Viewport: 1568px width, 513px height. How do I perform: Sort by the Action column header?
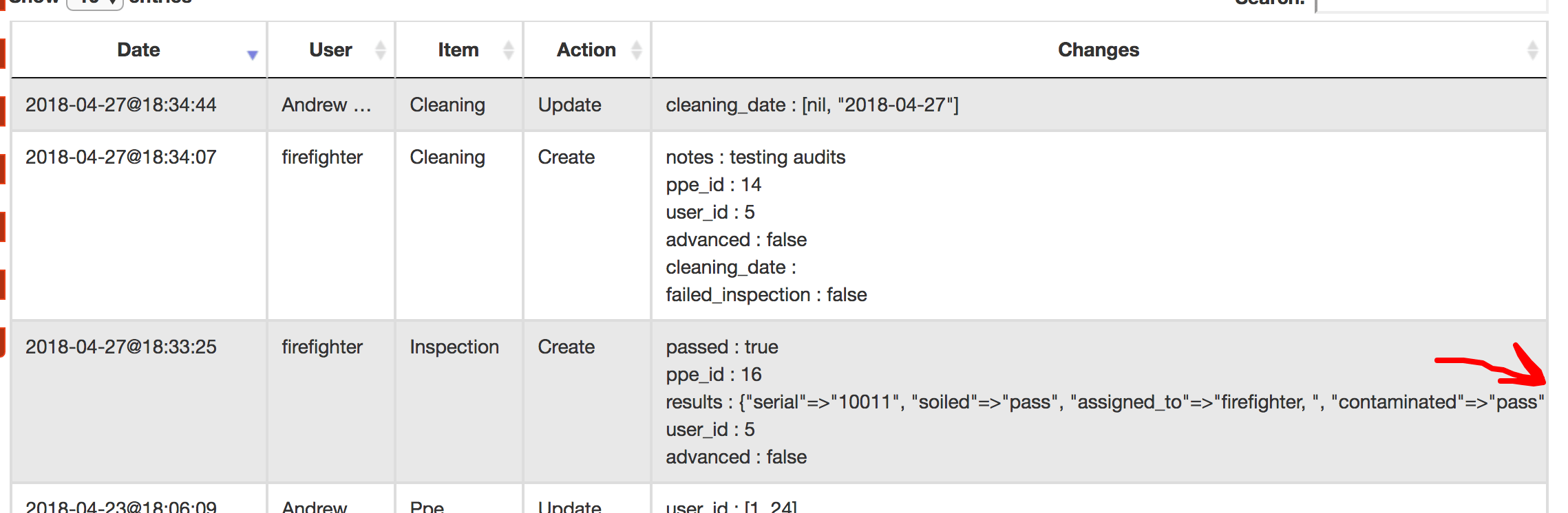click(586, 50)
